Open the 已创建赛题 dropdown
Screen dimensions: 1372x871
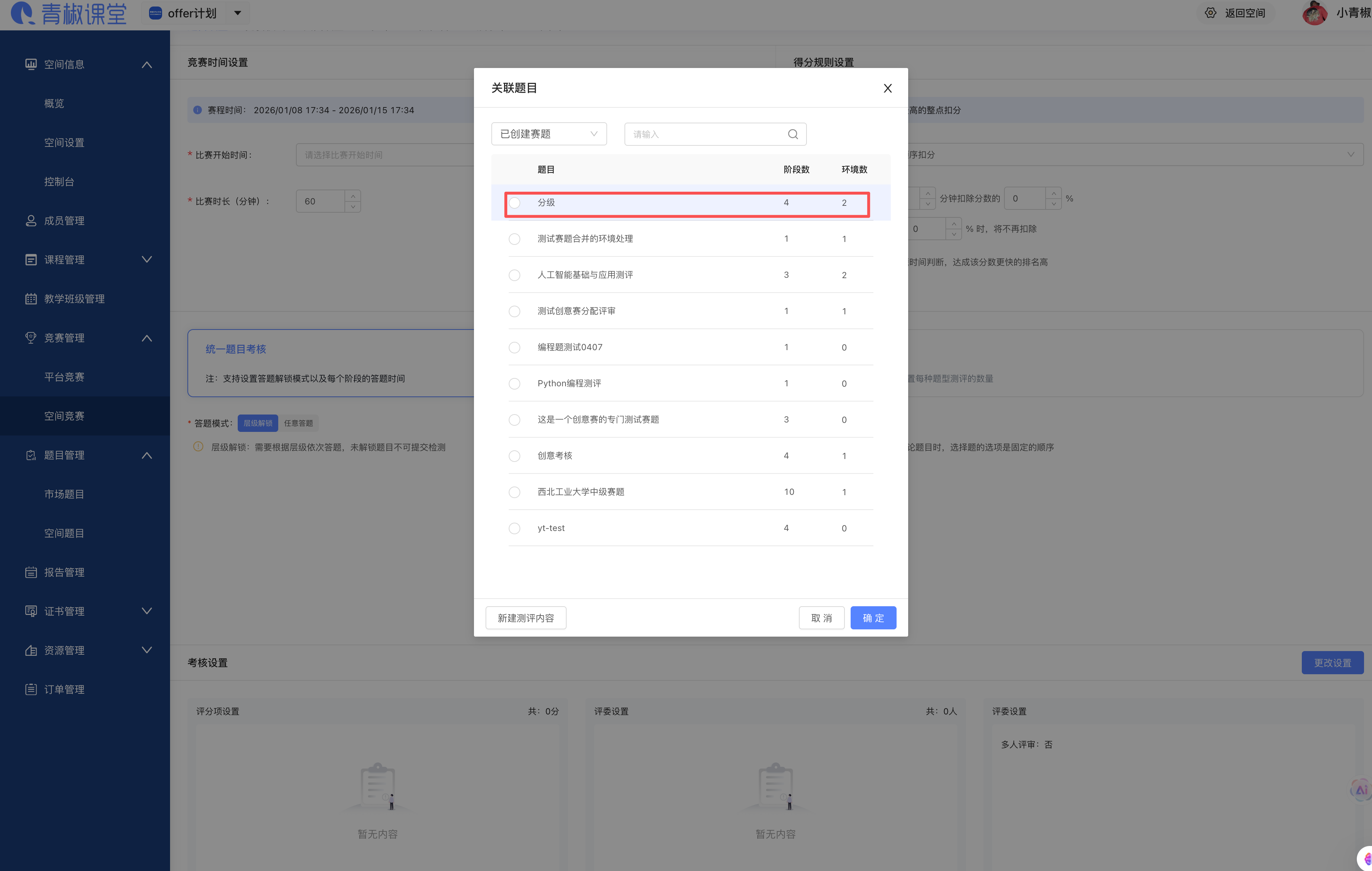[548, 135]
